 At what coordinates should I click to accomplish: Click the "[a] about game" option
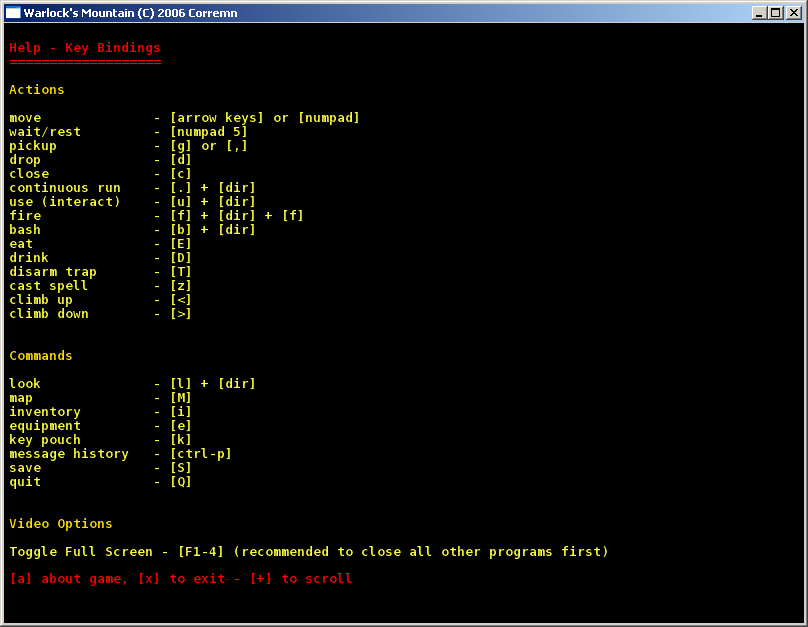pos(65,579)
